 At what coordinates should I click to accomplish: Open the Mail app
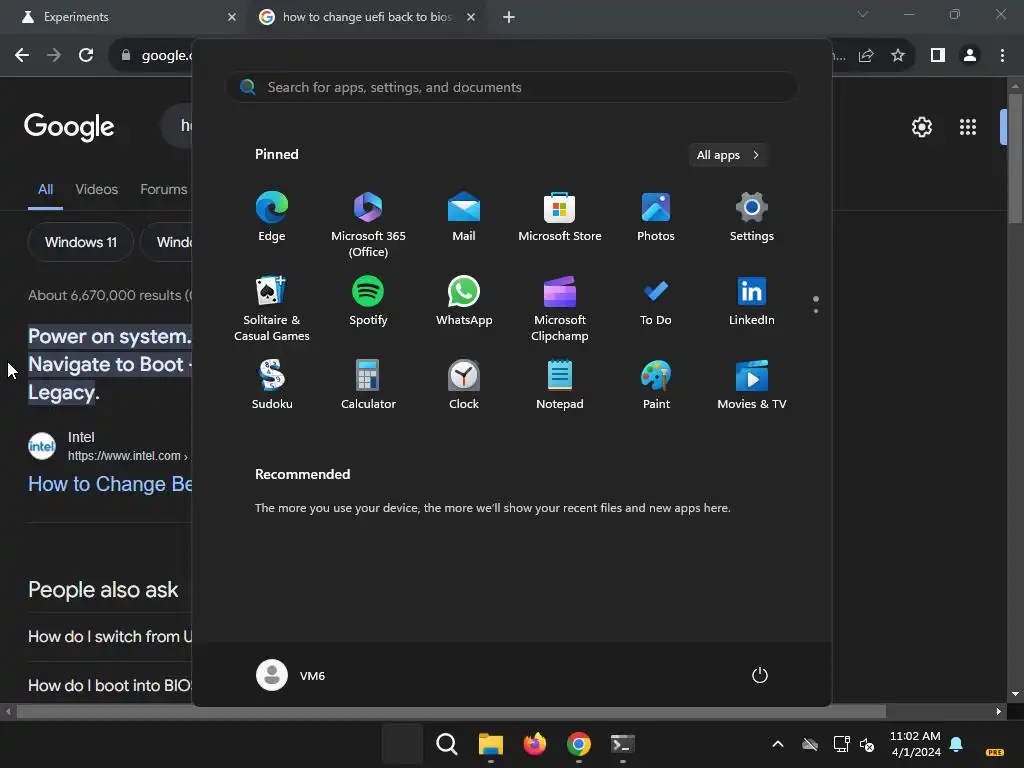(x=464, y=217)
